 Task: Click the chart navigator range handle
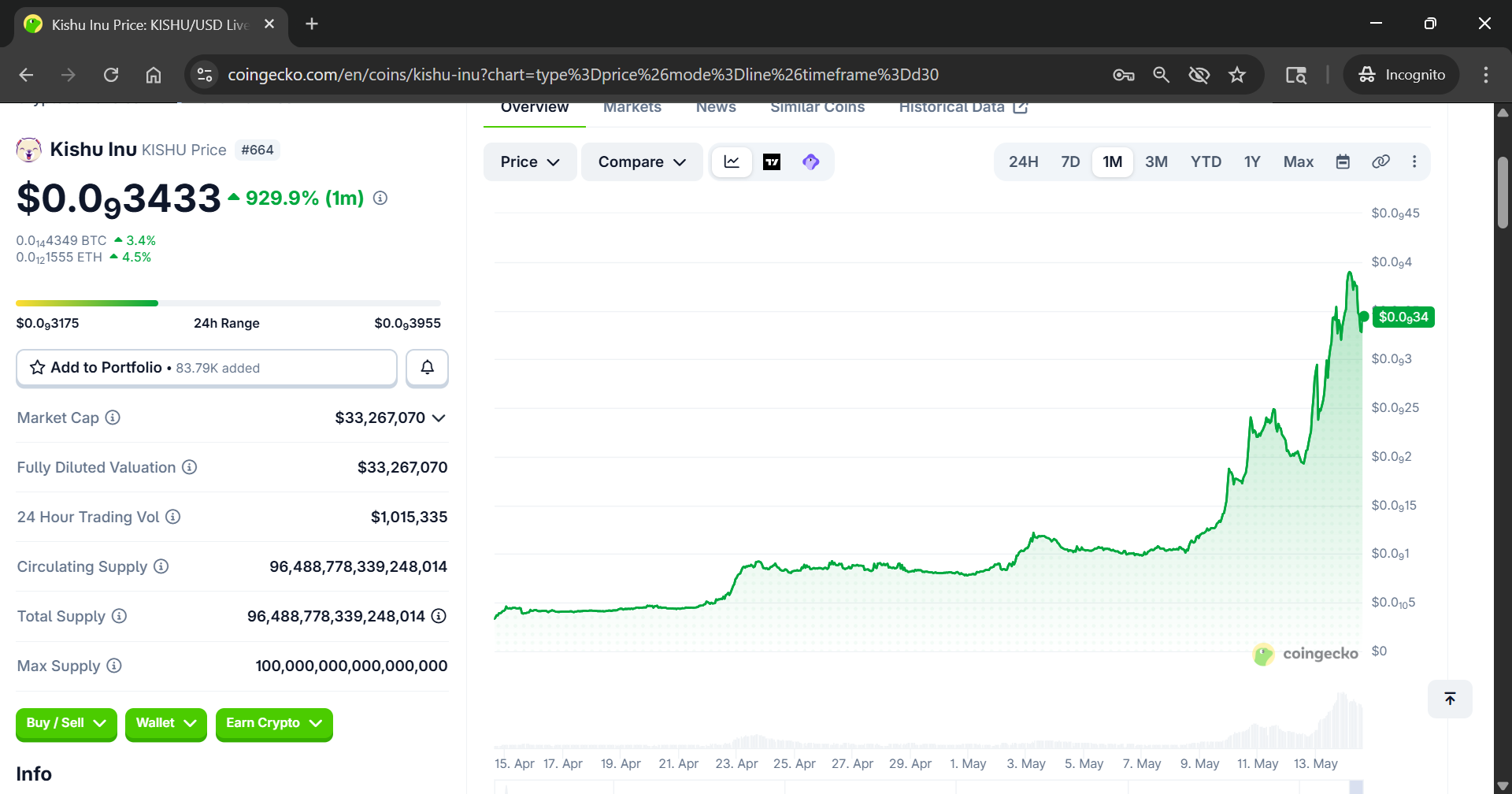tap(1356, 787)
